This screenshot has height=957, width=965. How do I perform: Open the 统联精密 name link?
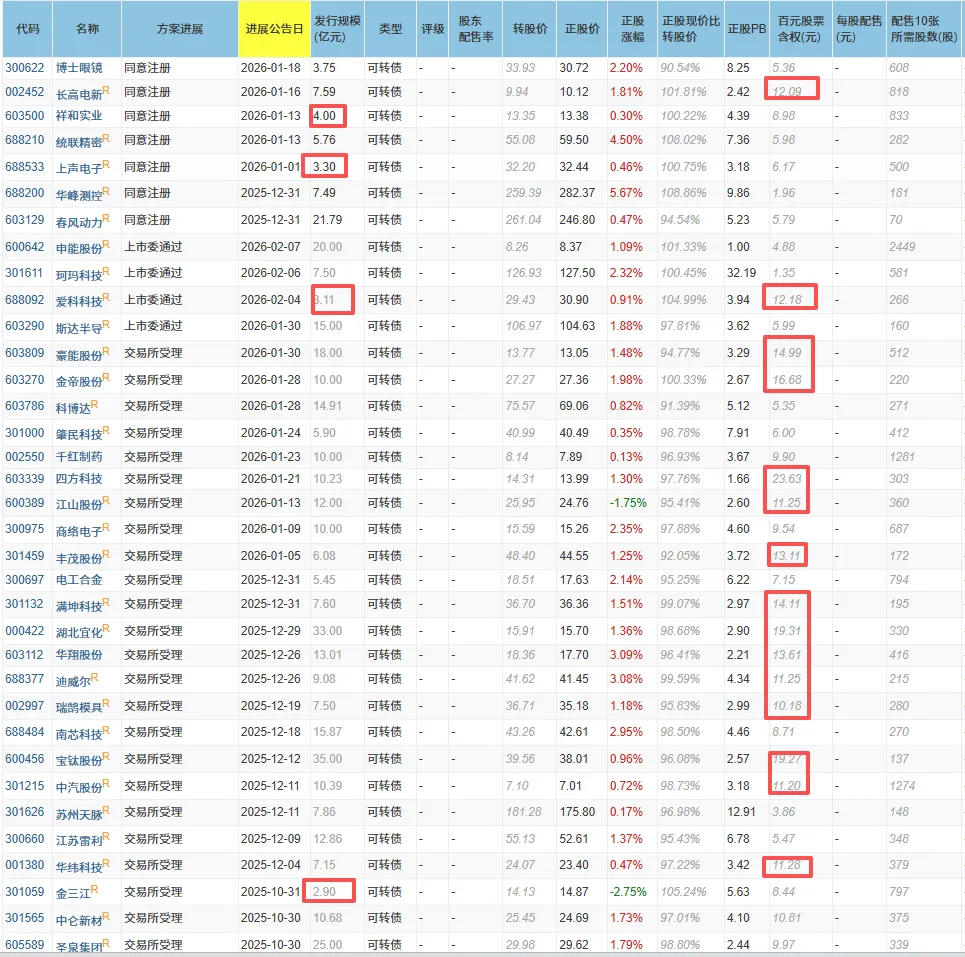[79, 142]
